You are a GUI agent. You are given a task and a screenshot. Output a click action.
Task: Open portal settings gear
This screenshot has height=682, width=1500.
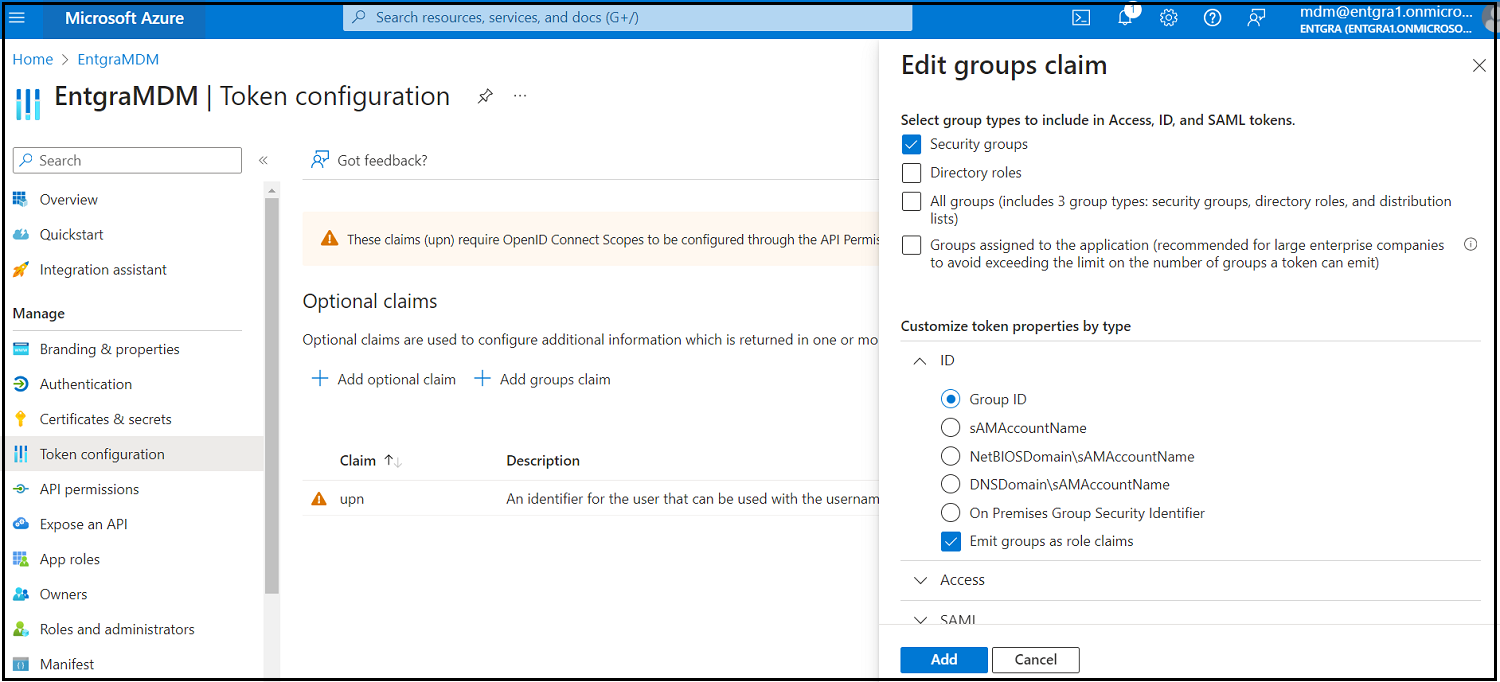[1168, 17]
